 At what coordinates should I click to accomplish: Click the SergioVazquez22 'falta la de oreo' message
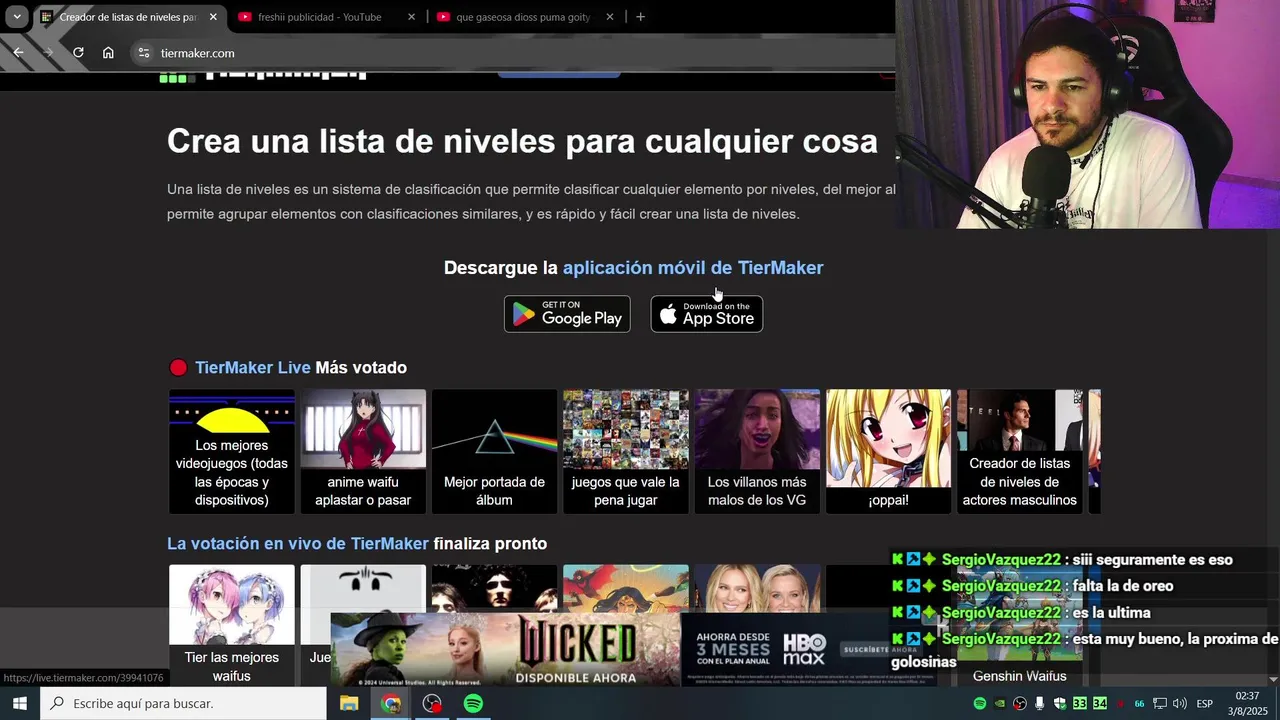[x=1034, y=586]
